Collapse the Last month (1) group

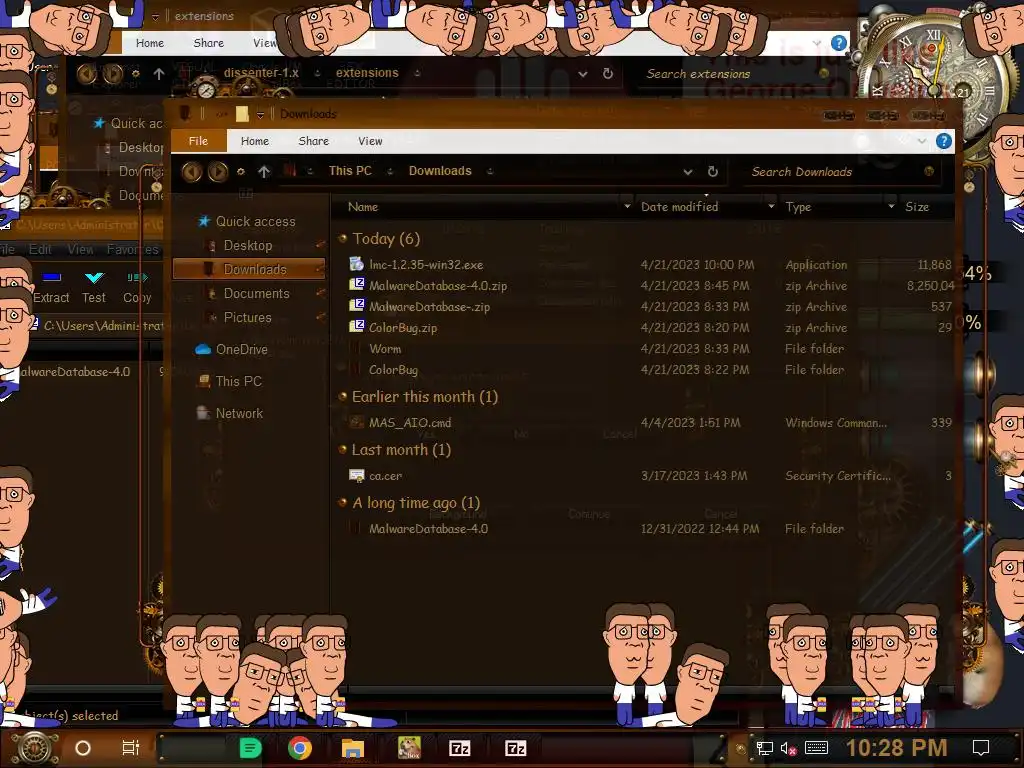click(342, 450)
